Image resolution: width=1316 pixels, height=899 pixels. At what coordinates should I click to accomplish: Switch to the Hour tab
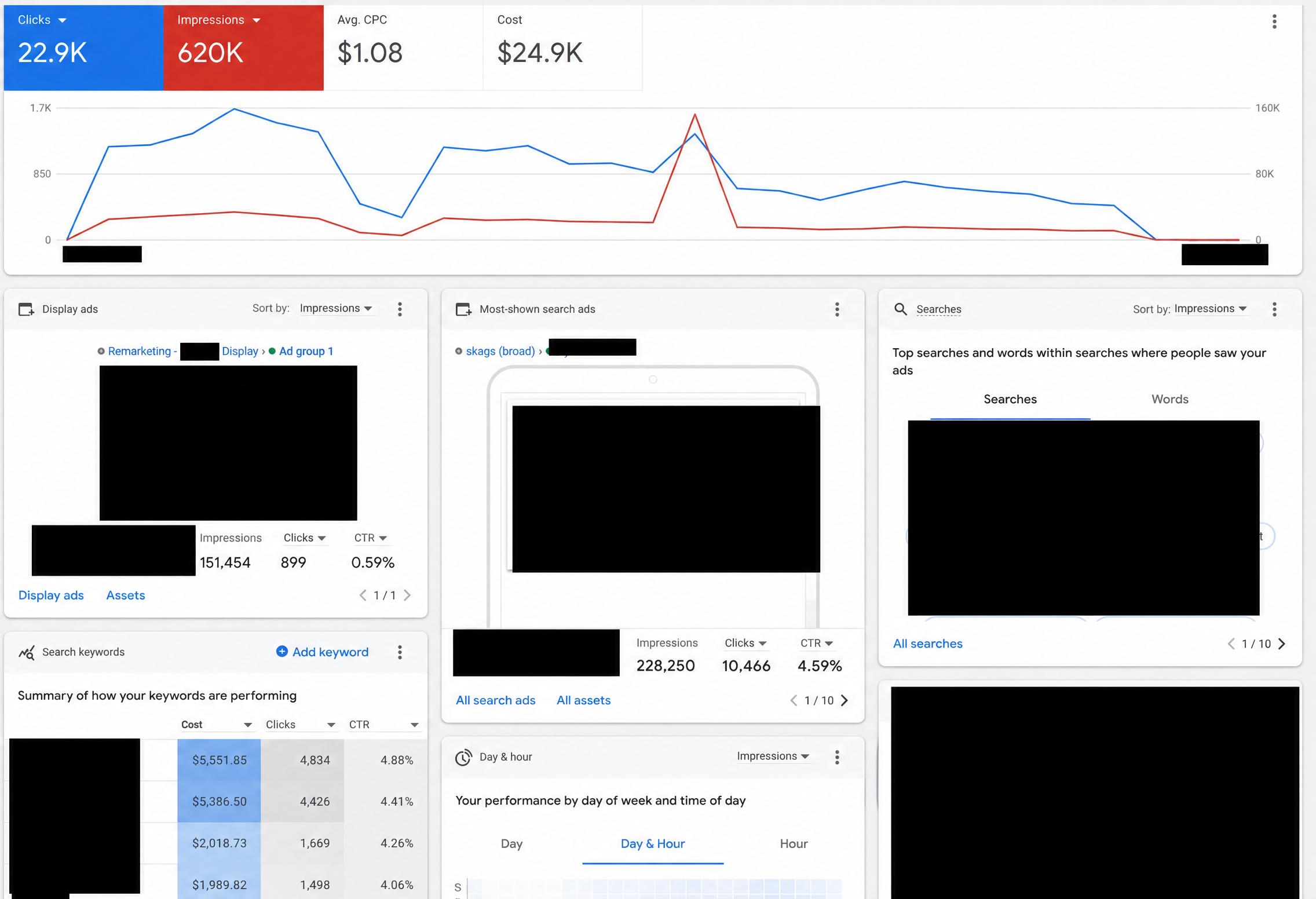(794, 844)
